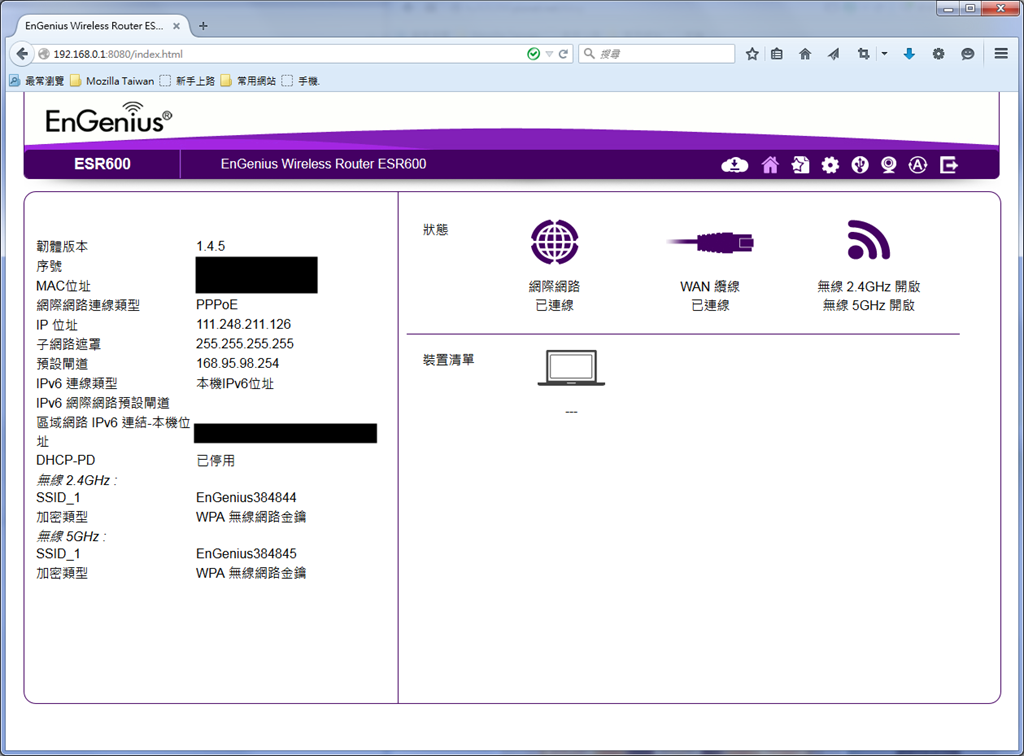Open the cloud download icon in router header
Image resolution: width=1024 pixels, height=756 pixels.
point(735,165)
